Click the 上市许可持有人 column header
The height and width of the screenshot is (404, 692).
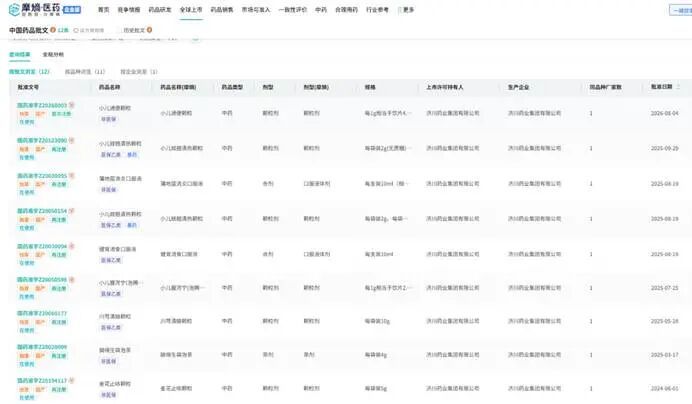[x=444, y=87]
